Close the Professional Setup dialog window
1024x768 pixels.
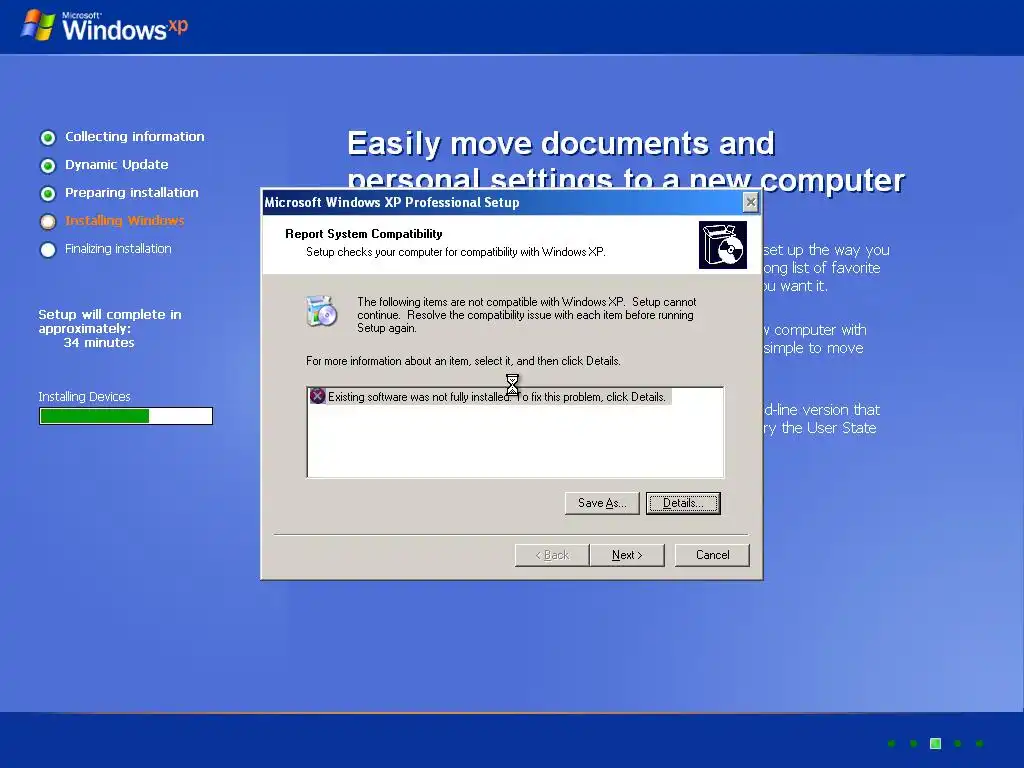[751, 202]
